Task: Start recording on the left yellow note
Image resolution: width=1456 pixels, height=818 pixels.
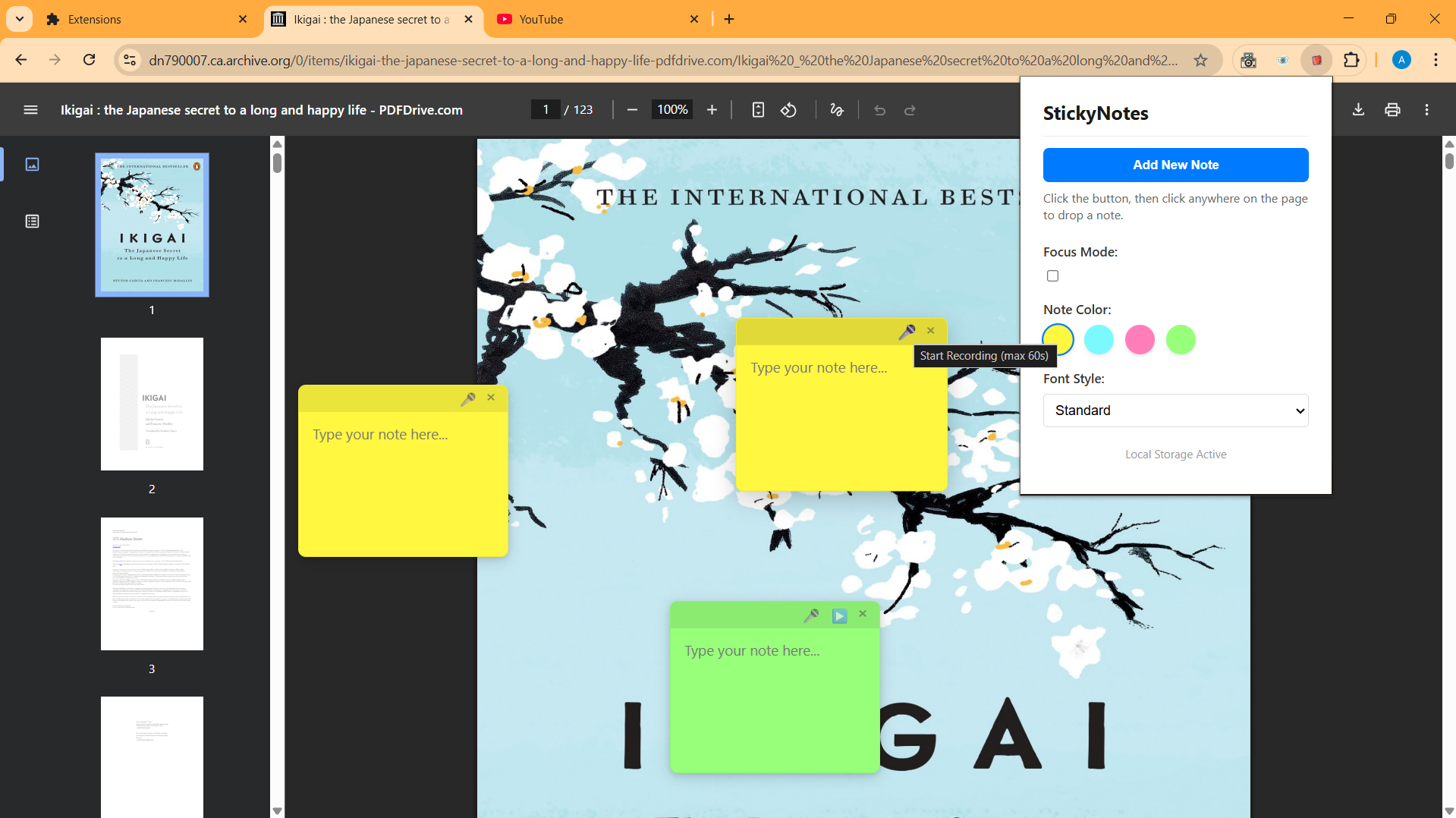Action: pyautogui.click(x=467, y=398)
